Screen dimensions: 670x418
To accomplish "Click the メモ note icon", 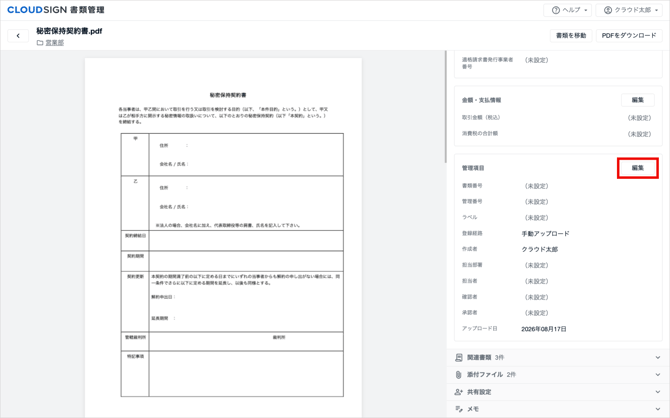I will (459, 409).
